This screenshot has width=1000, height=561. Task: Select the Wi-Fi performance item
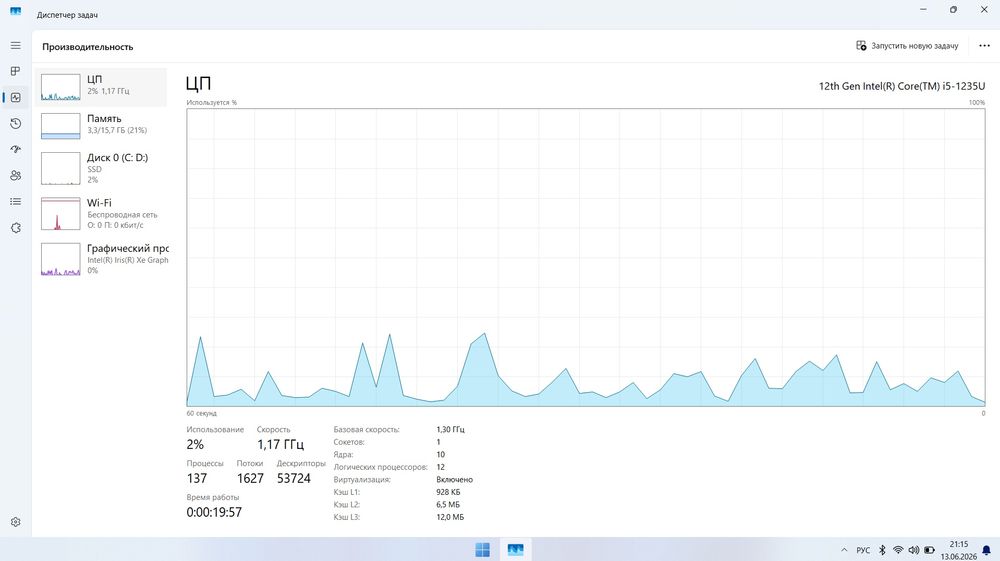click(x=101, y=214)
